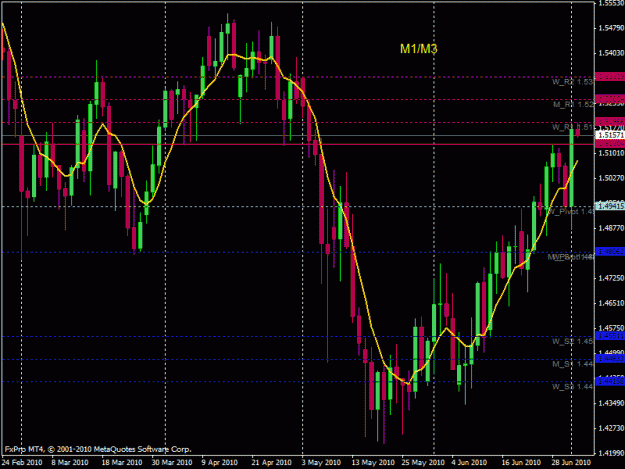The height and width of the screenshot is (469, 625).
Task: Click the W_R1 1.51 pivot label
Action: (x=572, y=127)
